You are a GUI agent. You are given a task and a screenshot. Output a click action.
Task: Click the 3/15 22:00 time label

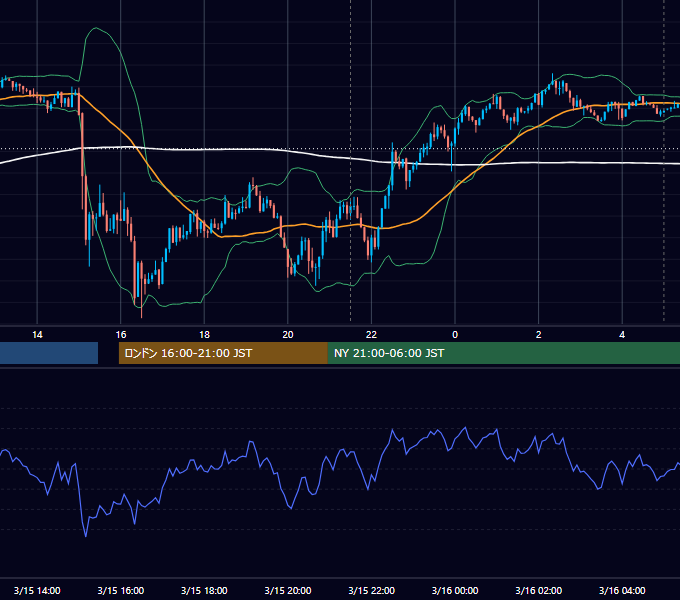pos(372,590)
